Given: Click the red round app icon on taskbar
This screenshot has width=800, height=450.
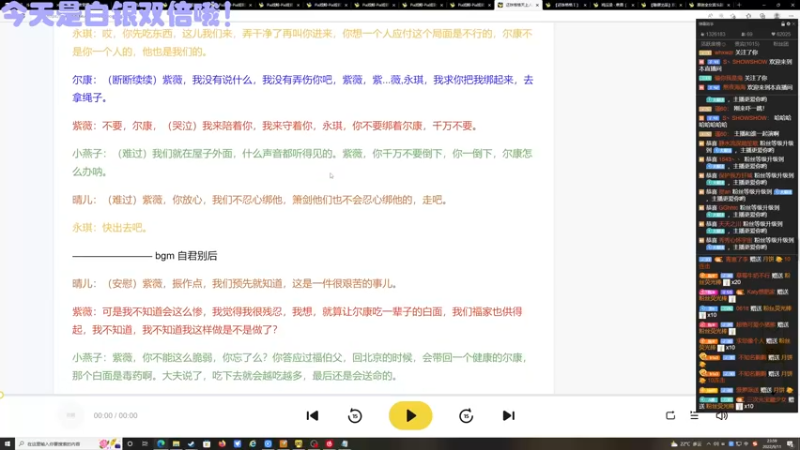Looking at the screenshot, I should [329, 444].
